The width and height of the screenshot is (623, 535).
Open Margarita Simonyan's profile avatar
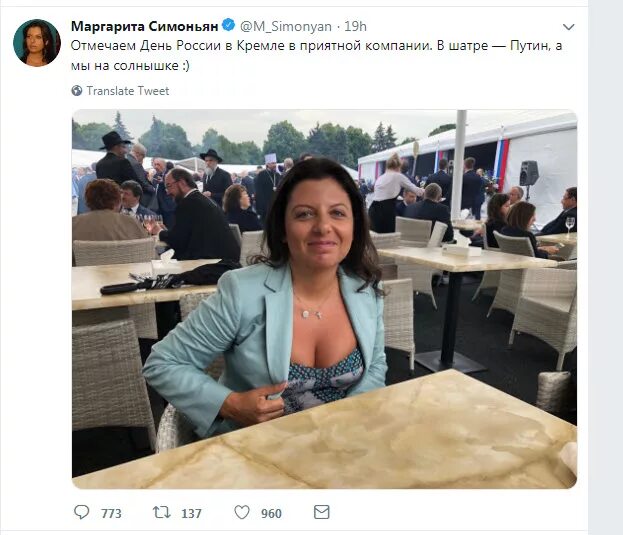click(37, 43)
